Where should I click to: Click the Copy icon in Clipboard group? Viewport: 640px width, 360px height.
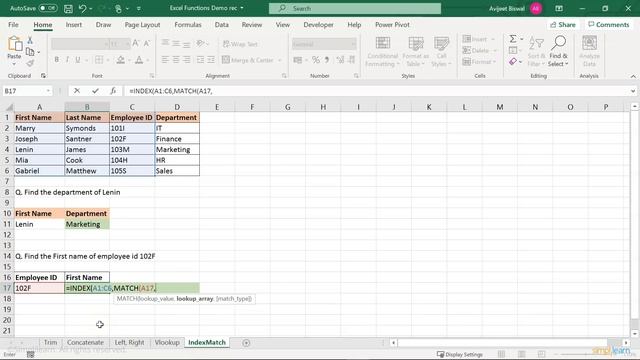tap(30, 52)
